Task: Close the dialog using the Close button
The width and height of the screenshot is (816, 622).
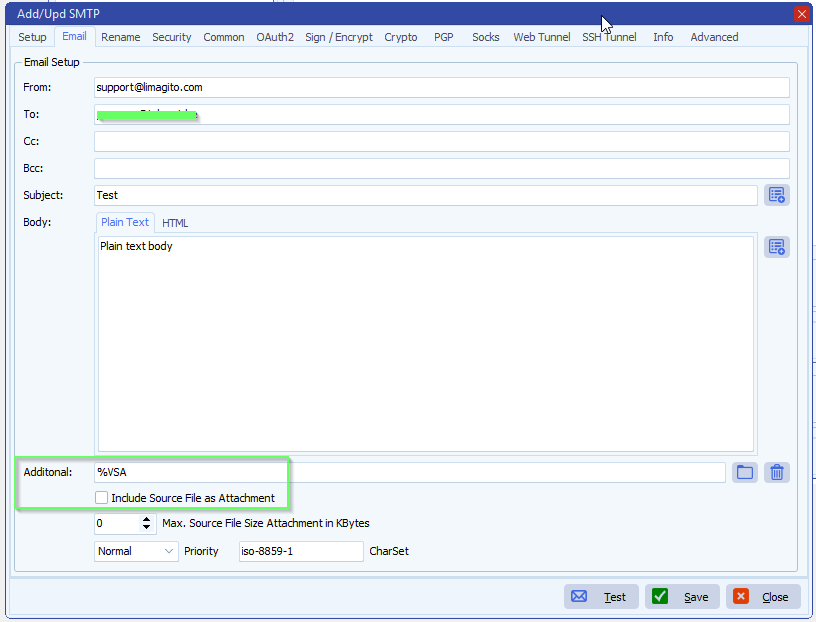Action: click(x=763, y=596)
